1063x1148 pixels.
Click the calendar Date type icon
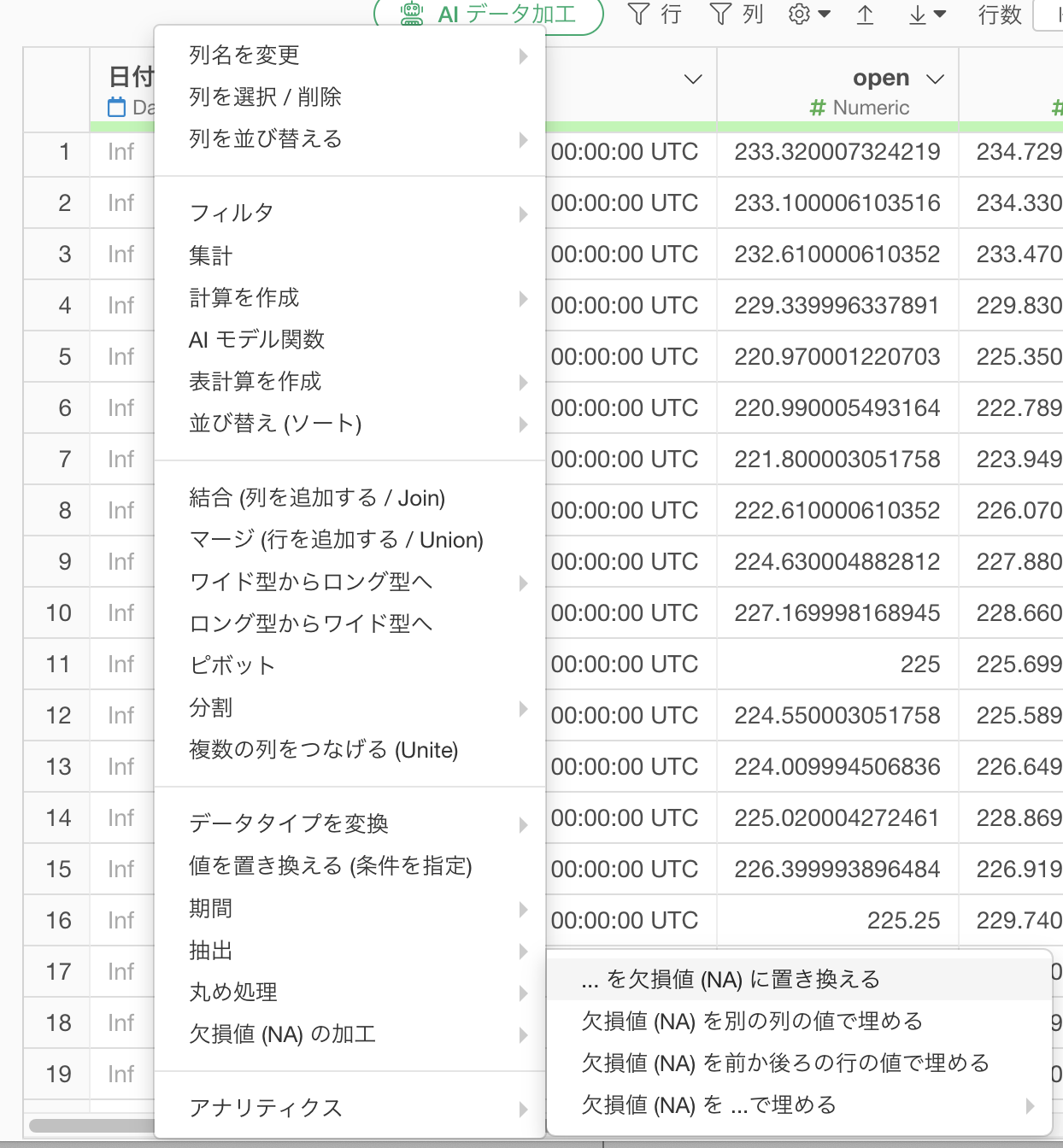coord(116,108)
